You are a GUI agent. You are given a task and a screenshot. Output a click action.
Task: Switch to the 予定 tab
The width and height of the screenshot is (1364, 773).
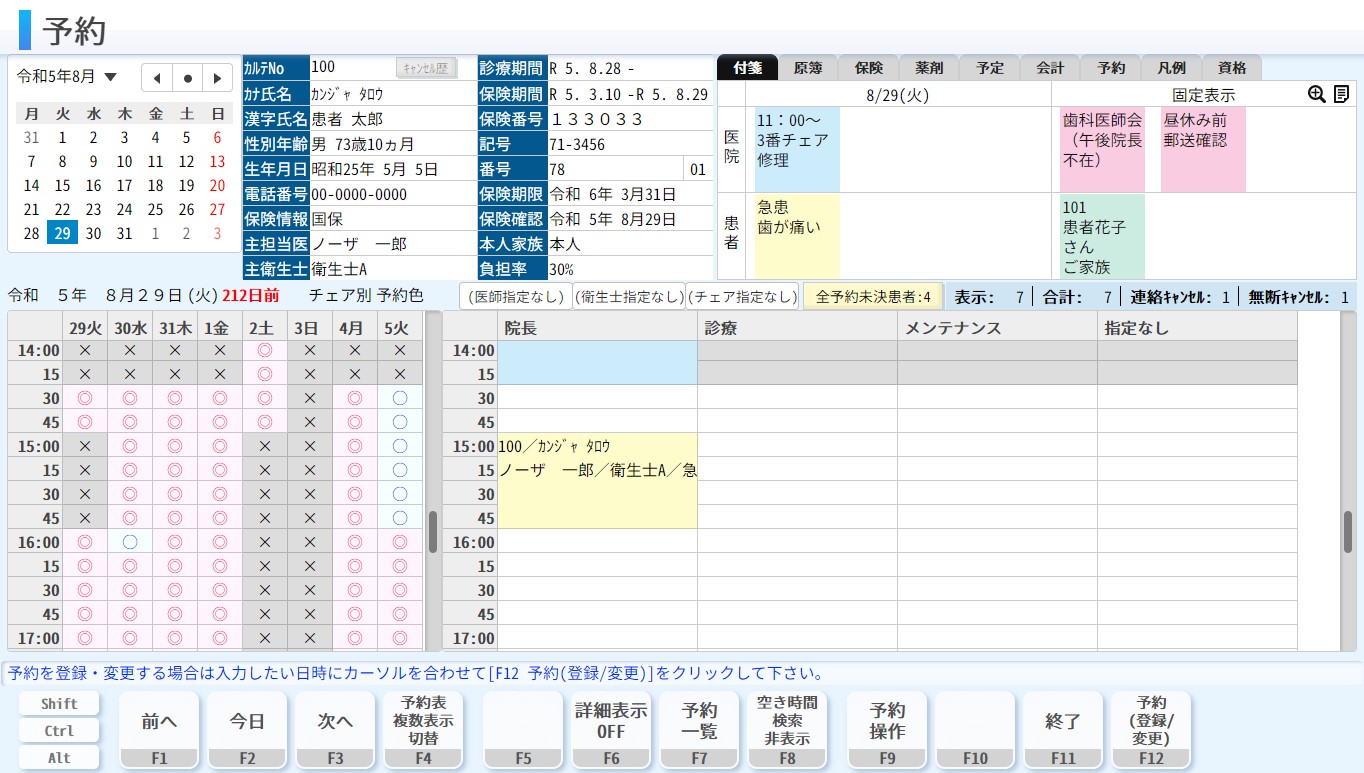coord(990,68)
